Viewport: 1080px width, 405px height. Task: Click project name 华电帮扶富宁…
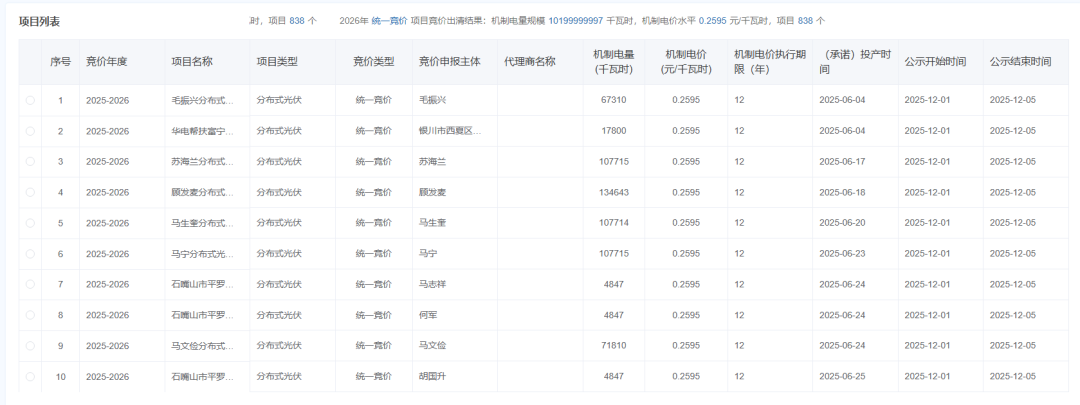coord(202,131)
